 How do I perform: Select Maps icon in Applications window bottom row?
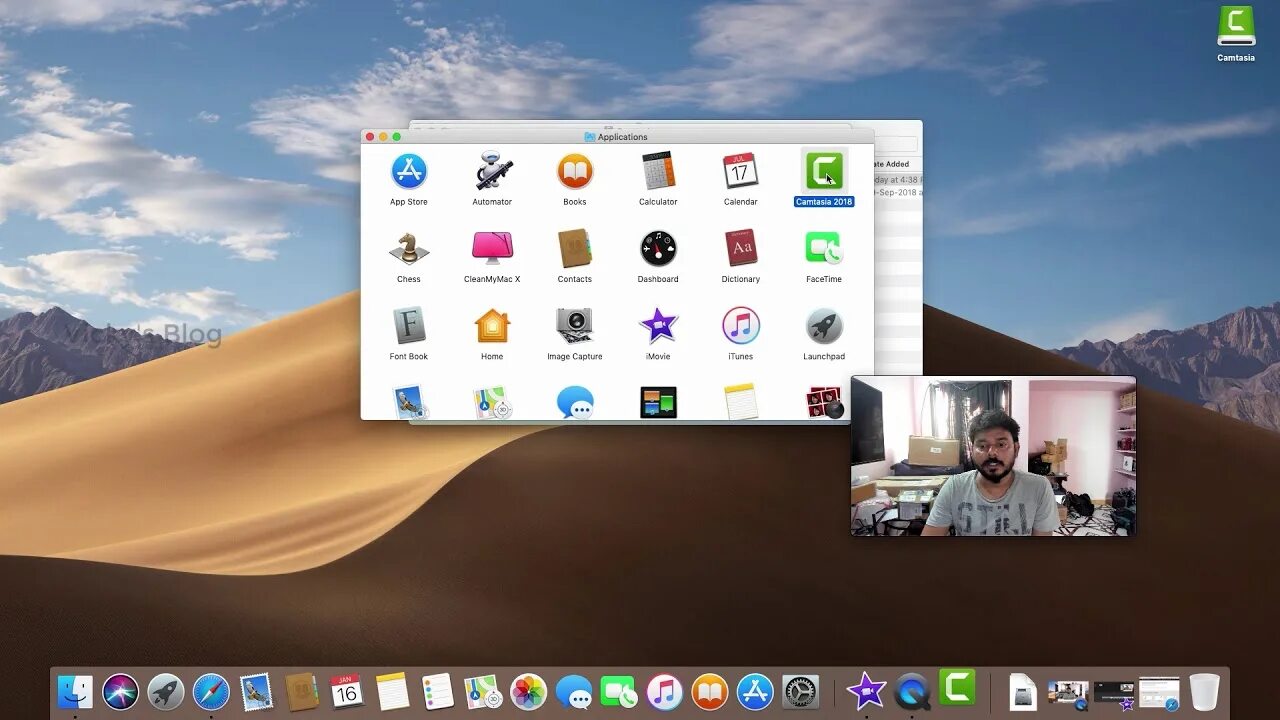point(492,402)
